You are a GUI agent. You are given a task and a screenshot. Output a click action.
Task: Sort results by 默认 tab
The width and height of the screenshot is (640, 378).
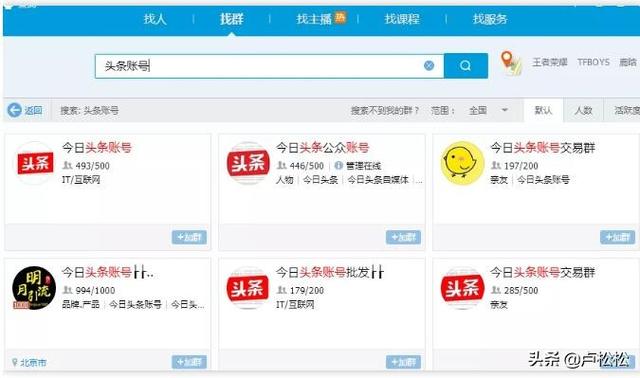click(x=543, y=110)
